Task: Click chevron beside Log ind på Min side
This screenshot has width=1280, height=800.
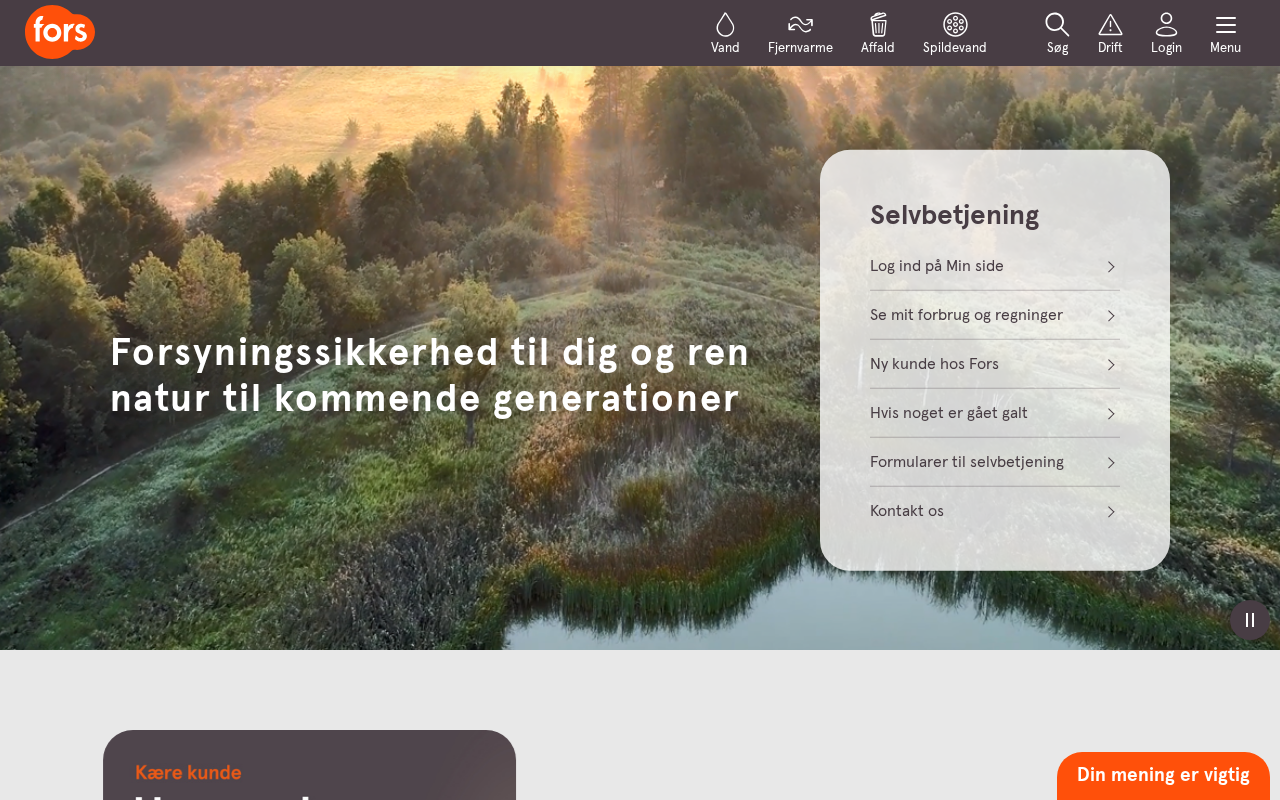Action: click(1111, 267)
